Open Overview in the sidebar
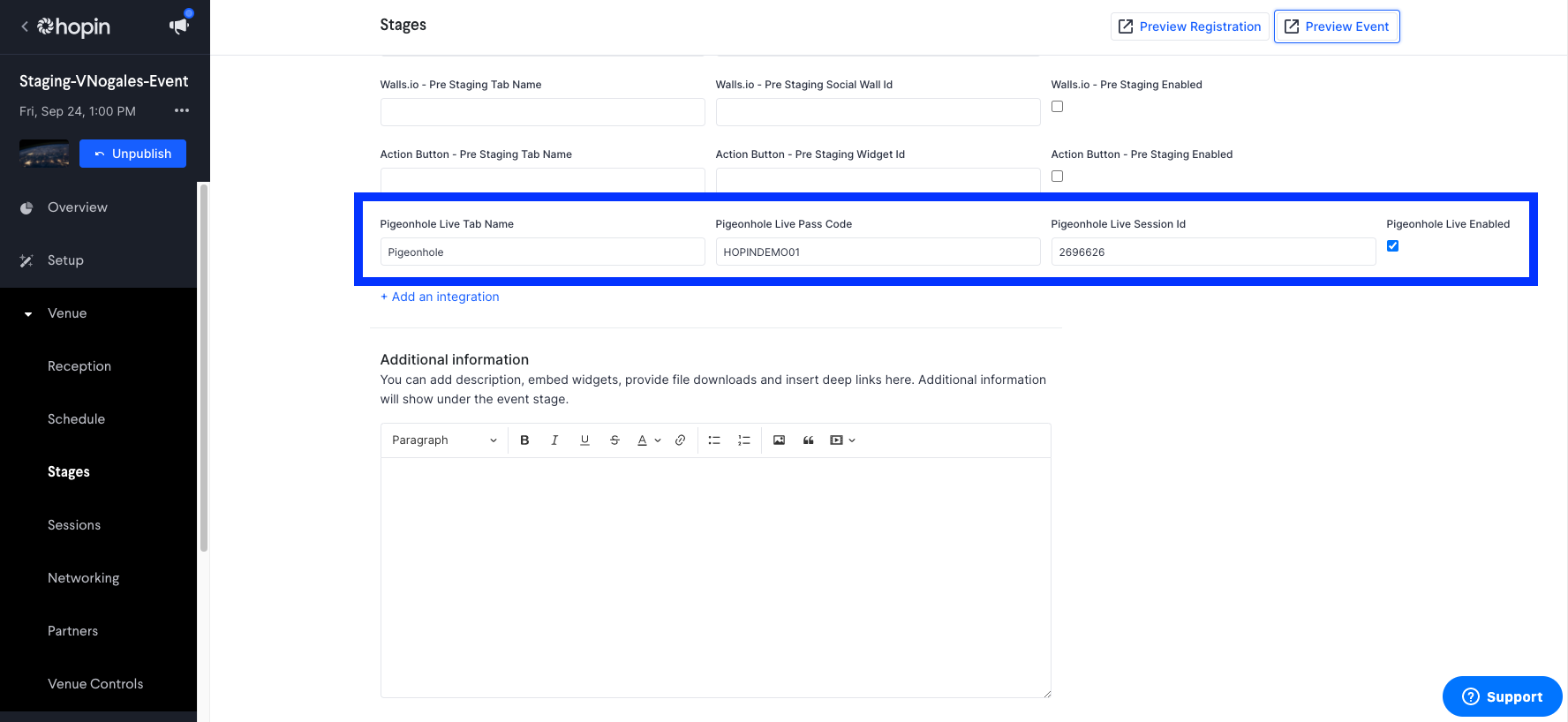 78,207
